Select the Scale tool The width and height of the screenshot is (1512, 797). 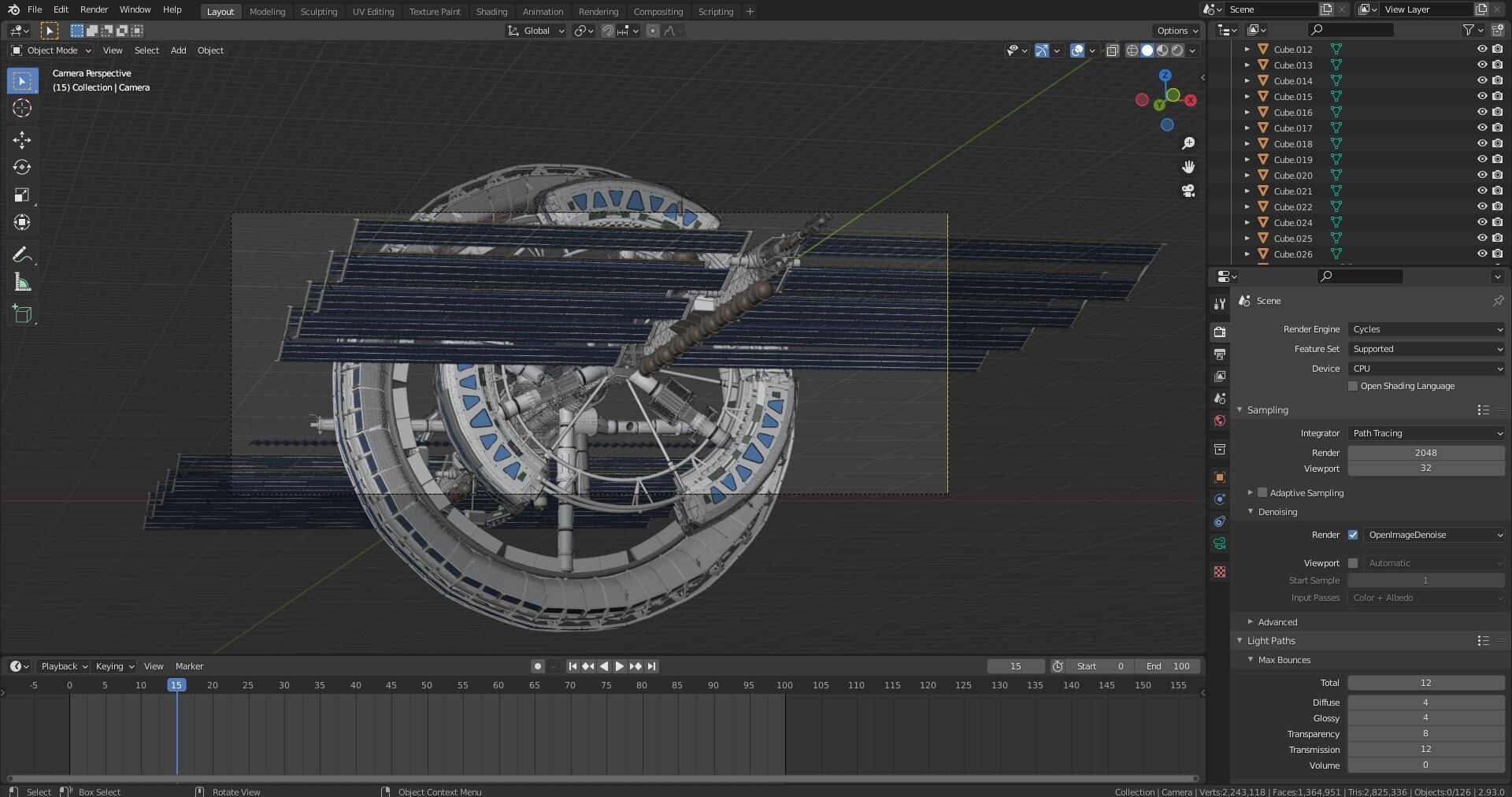(22, 195)
